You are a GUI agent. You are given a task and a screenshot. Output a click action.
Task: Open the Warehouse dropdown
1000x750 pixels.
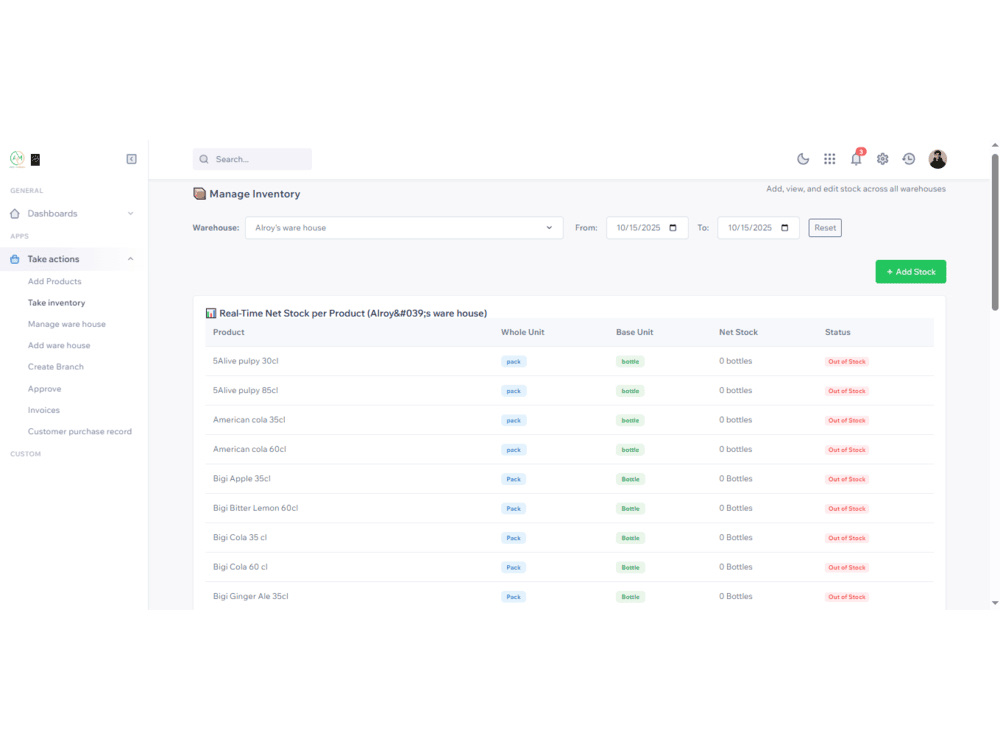[x=404, y=228]
